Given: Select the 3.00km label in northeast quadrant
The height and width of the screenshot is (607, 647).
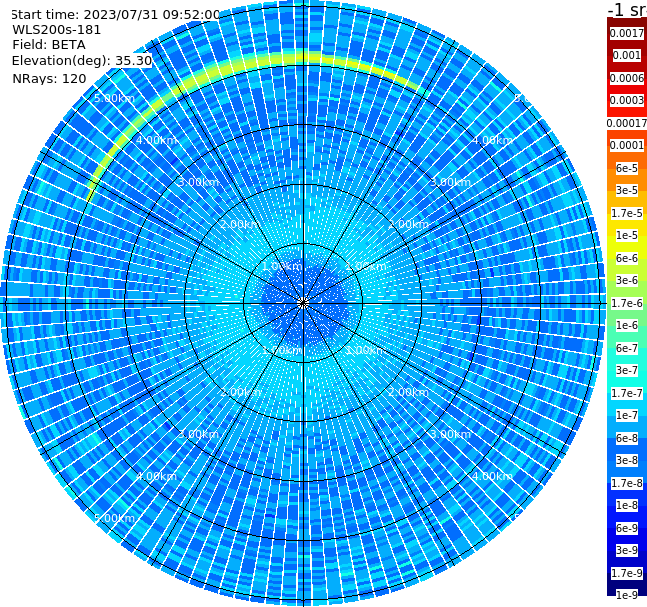Looking at the screenshot, I should point(450,182).
